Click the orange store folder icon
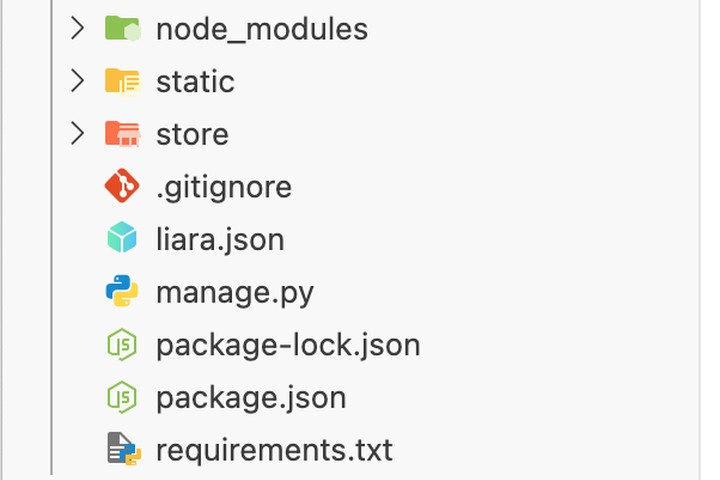 122,134
